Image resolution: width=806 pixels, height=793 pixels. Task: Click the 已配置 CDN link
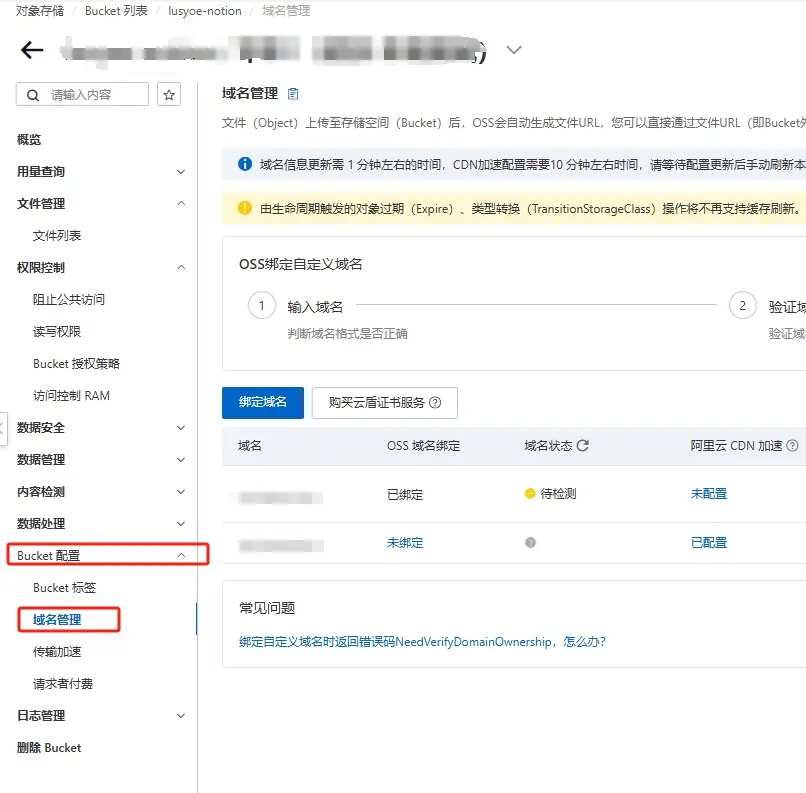tap(709, 543)
